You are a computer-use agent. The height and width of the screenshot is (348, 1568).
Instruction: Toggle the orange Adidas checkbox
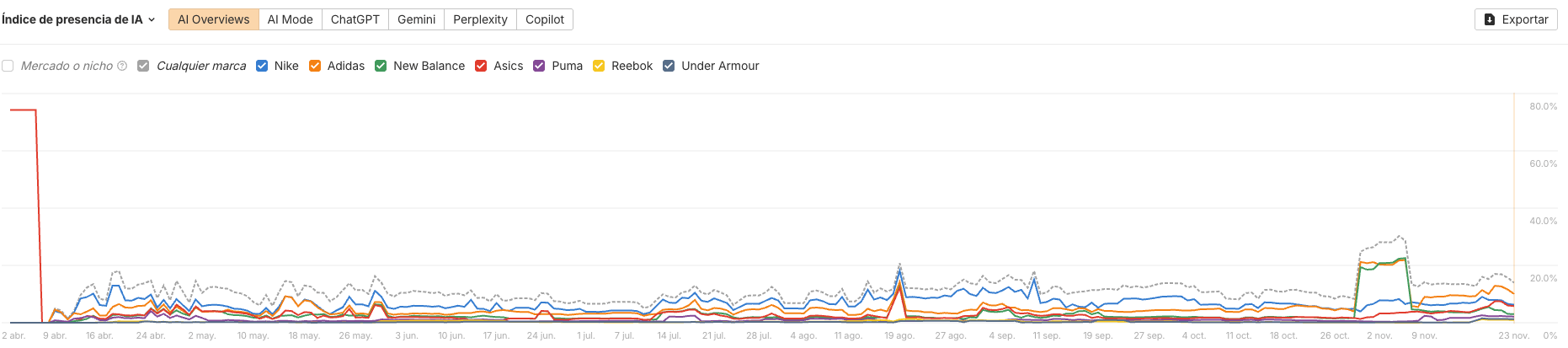315,66
